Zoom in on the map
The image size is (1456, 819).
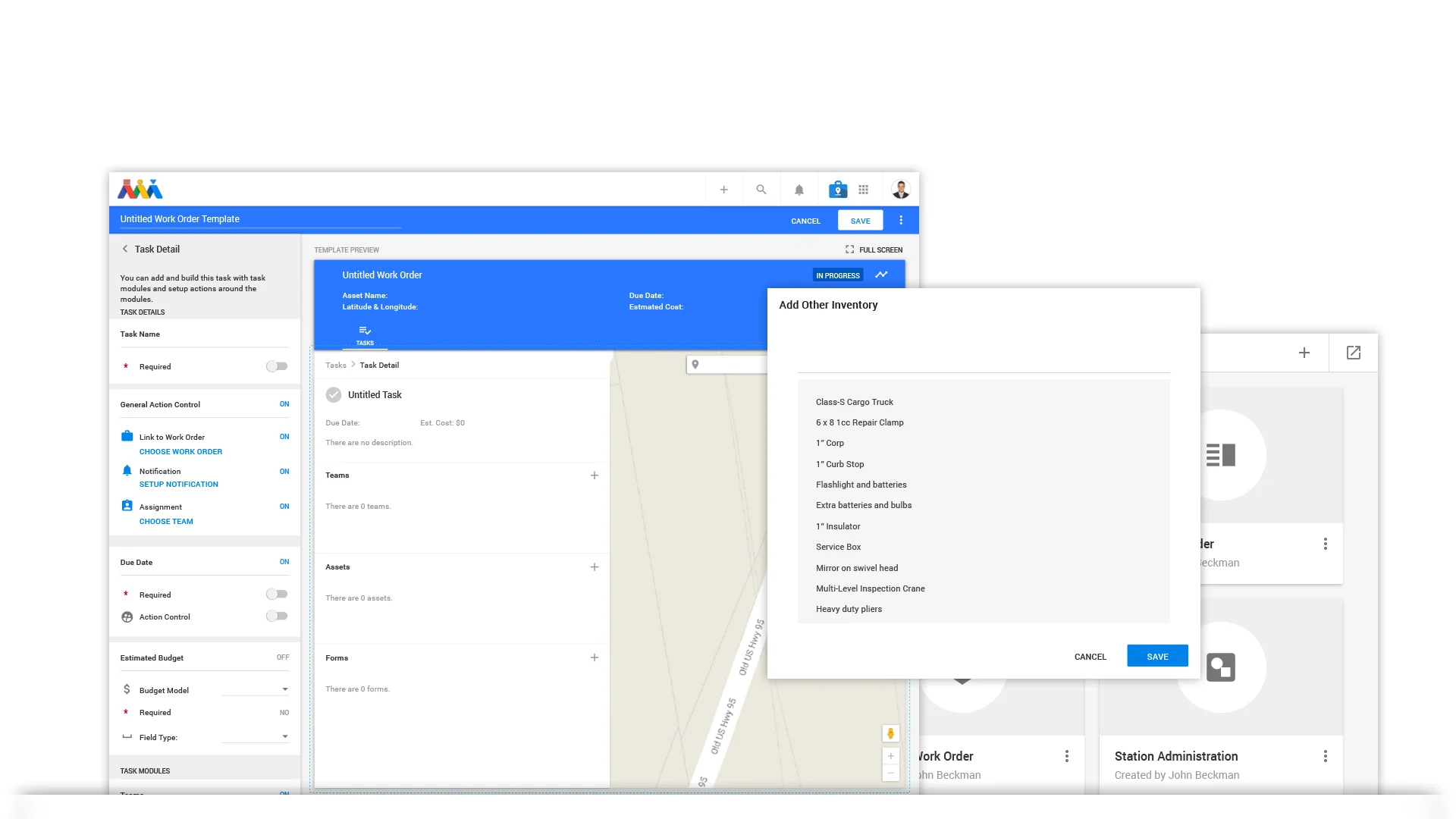891,756
